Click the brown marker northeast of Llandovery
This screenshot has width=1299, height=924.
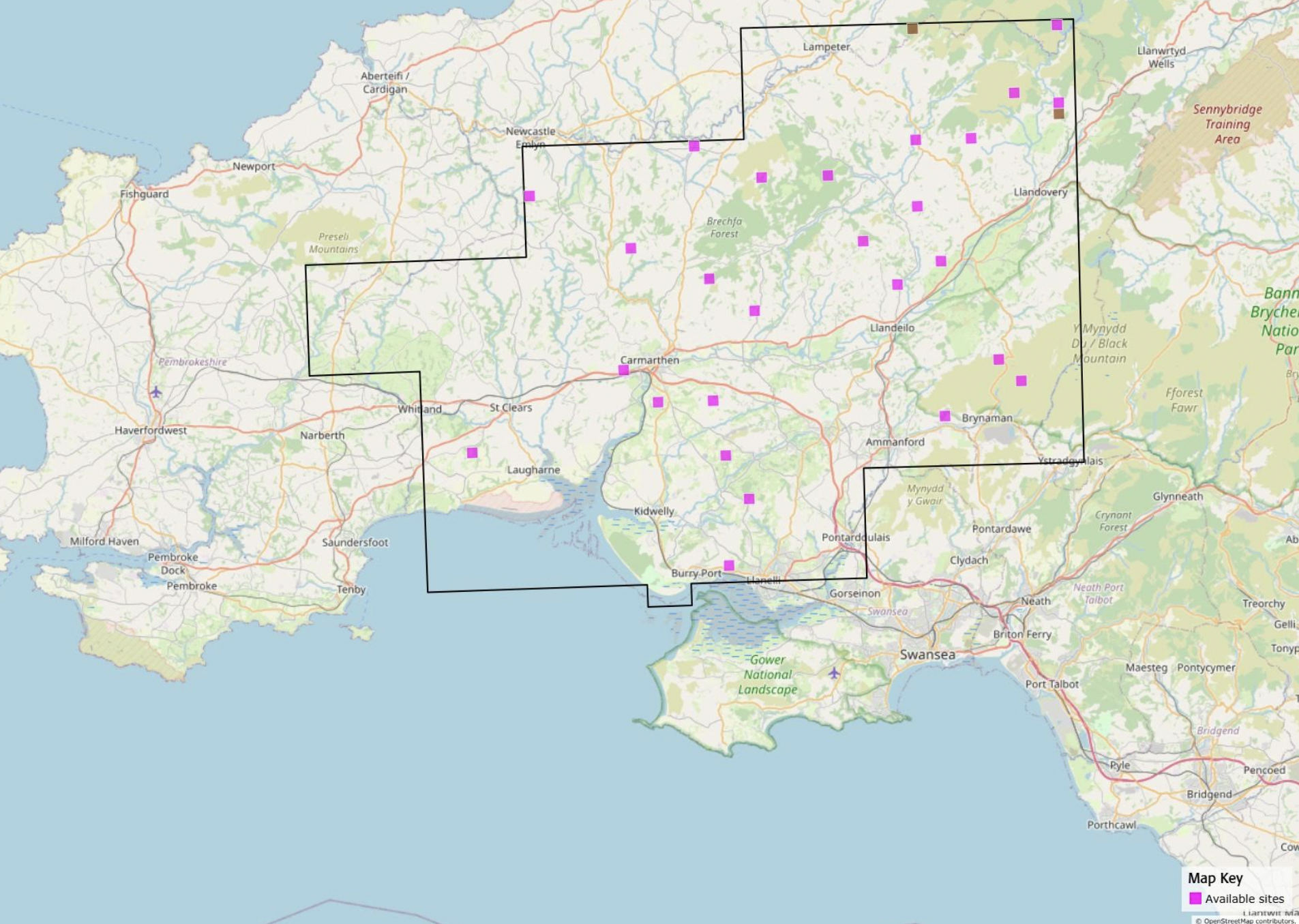1058,114
